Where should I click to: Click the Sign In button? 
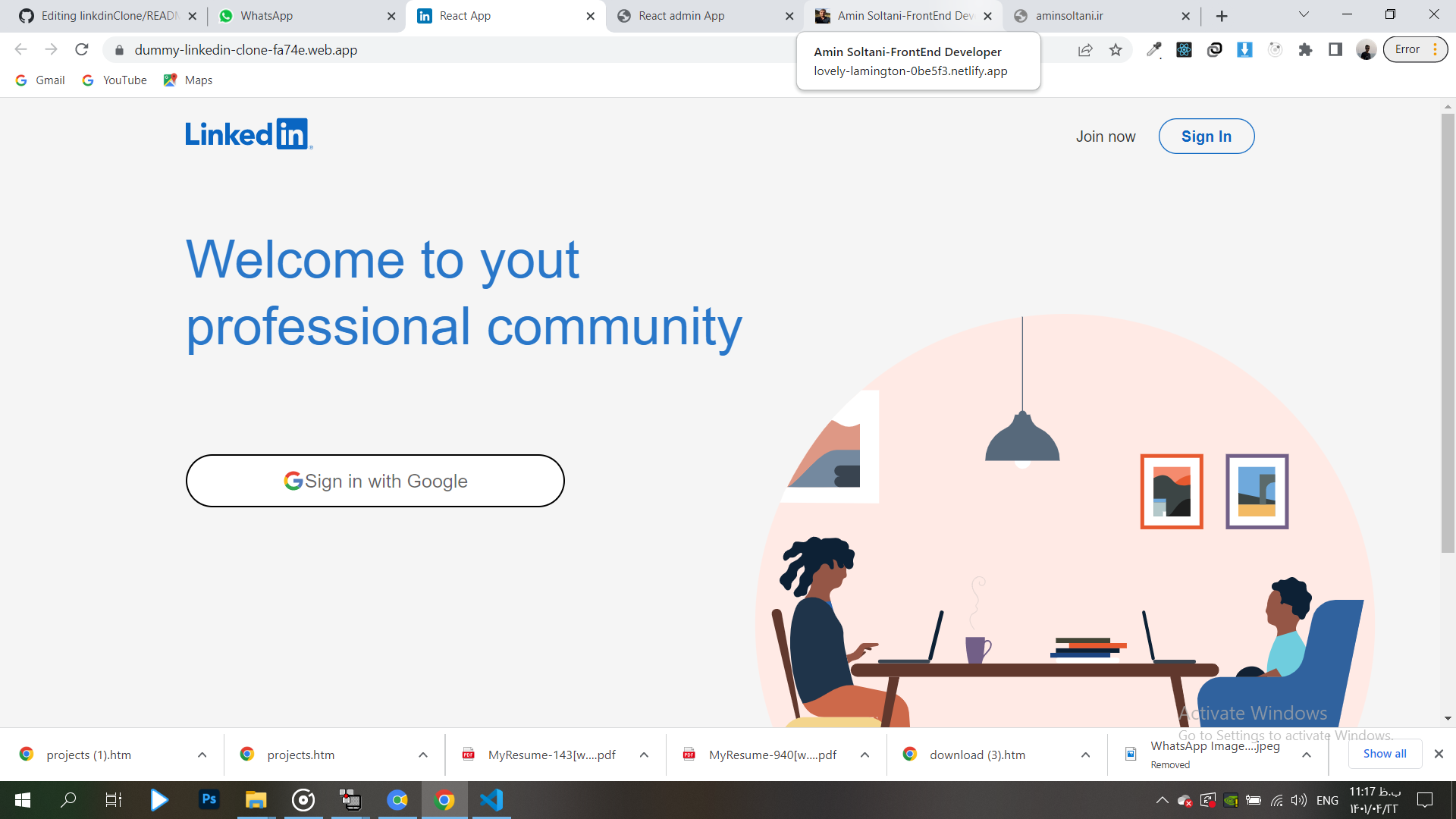tap(1206, 136)
